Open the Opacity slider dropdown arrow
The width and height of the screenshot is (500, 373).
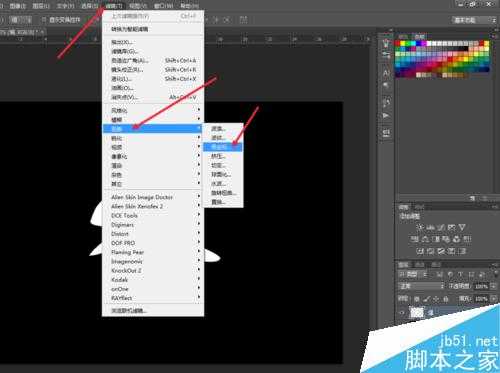pos(493,286)
